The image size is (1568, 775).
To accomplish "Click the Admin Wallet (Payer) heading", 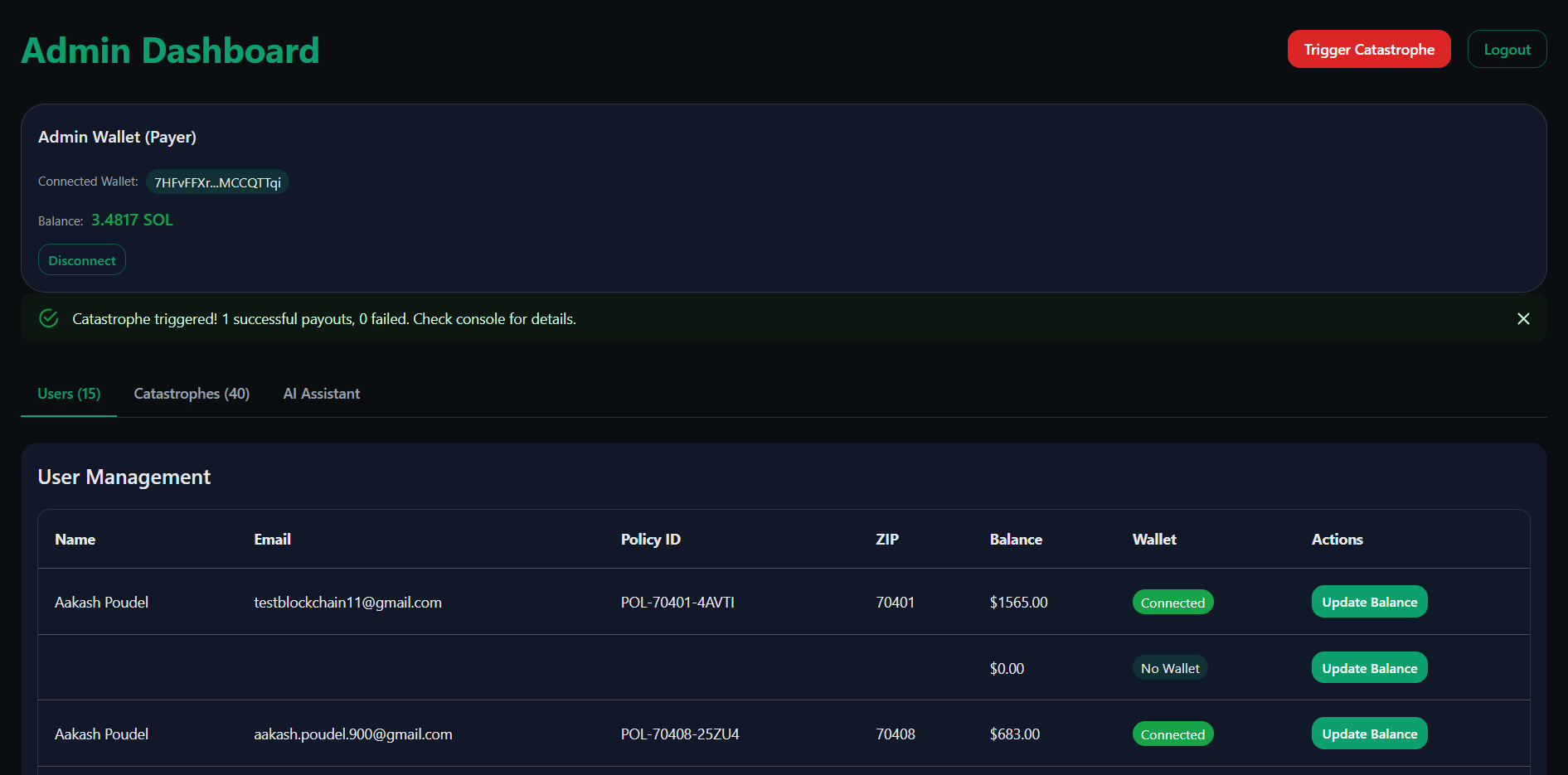I will [x=117, y=137].
